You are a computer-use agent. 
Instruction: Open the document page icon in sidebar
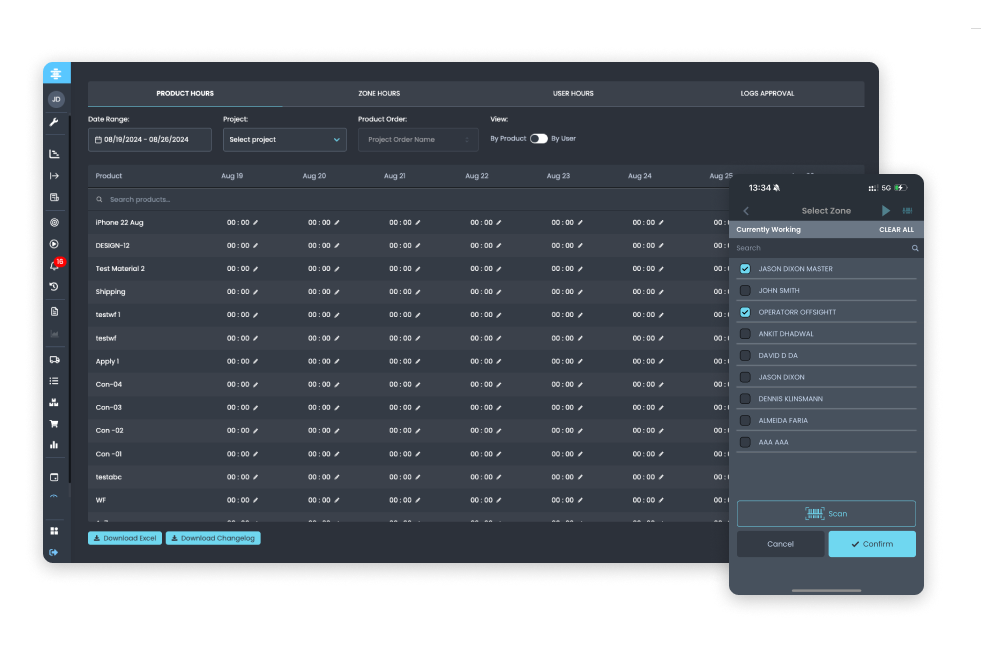click(54, 312)
